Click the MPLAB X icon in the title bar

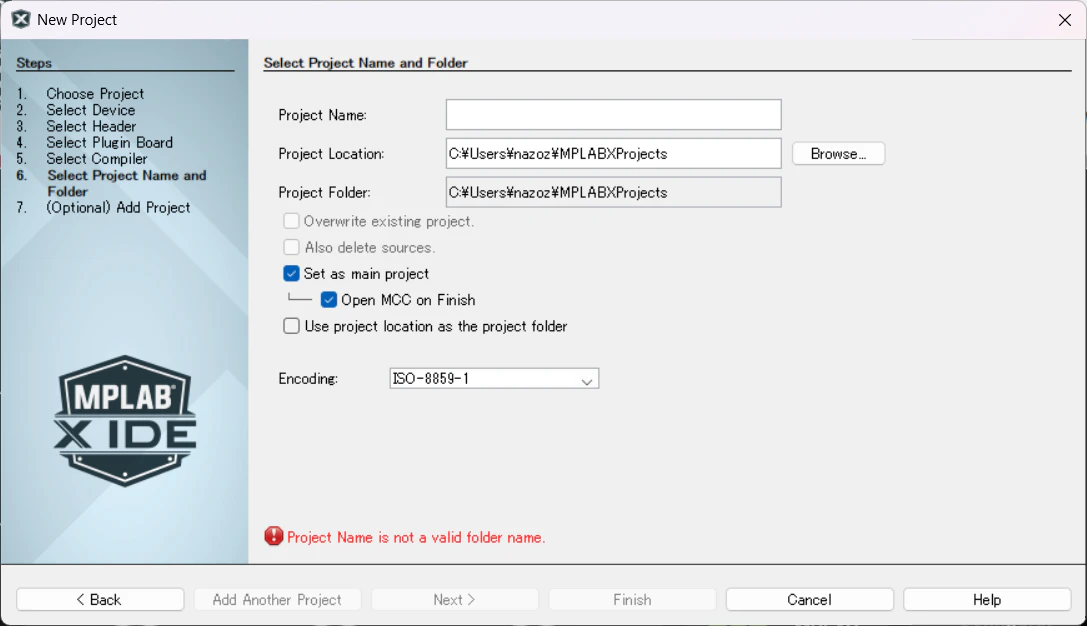[x=21, y=19]
